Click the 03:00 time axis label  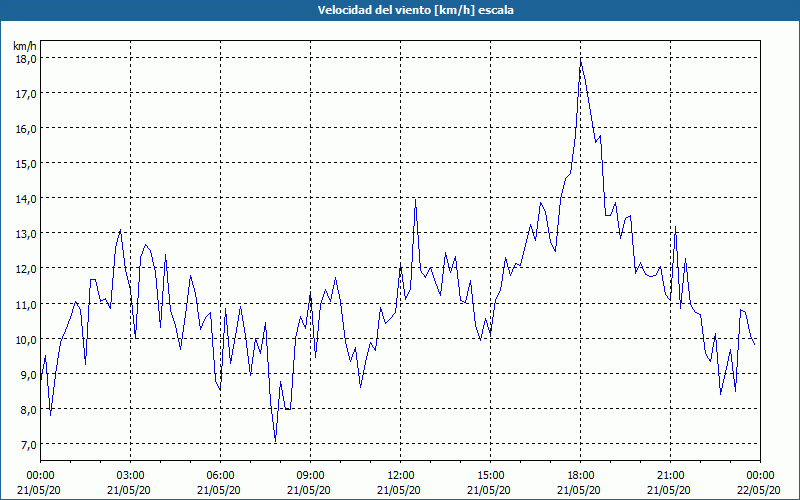[x=131, y=476]
